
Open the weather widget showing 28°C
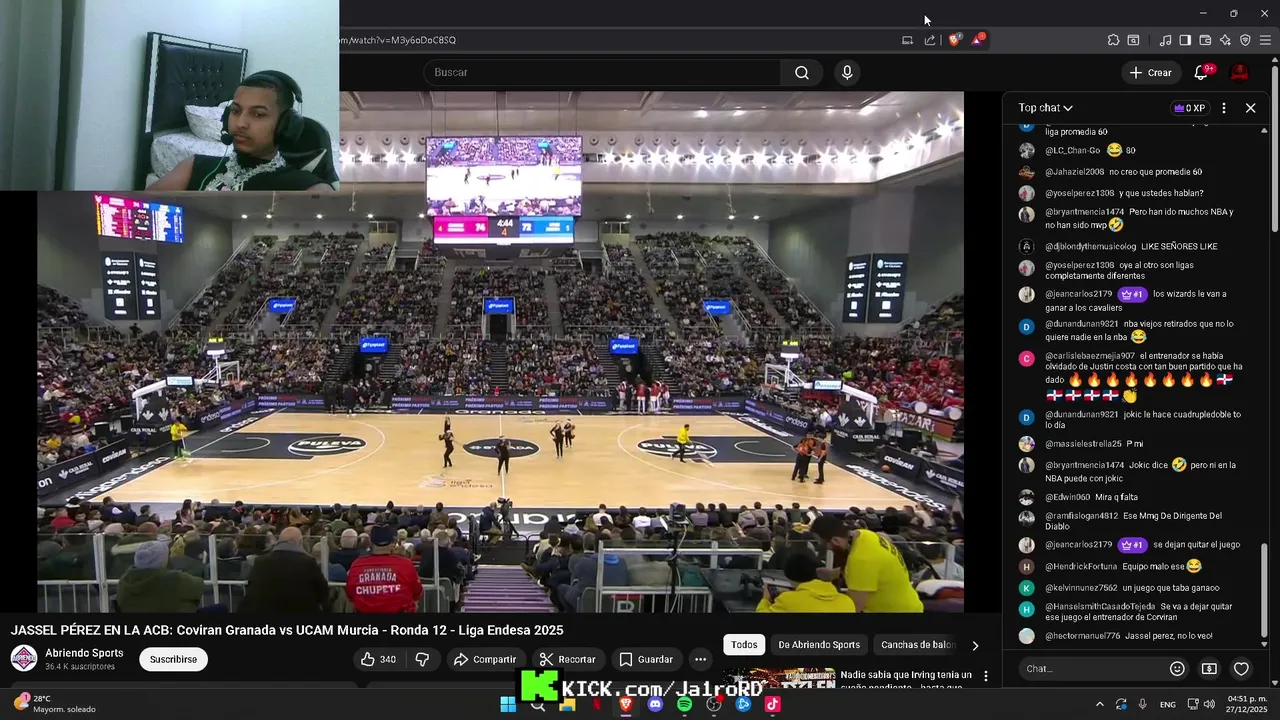tap(54, 704)
